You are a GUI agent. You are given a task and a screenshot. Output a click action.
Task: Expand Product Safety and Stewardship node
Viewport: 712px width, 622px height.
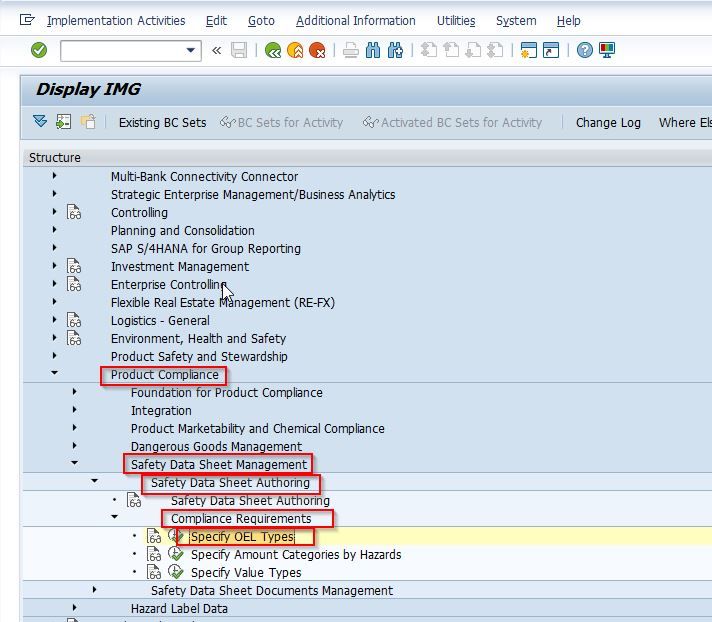54,355
